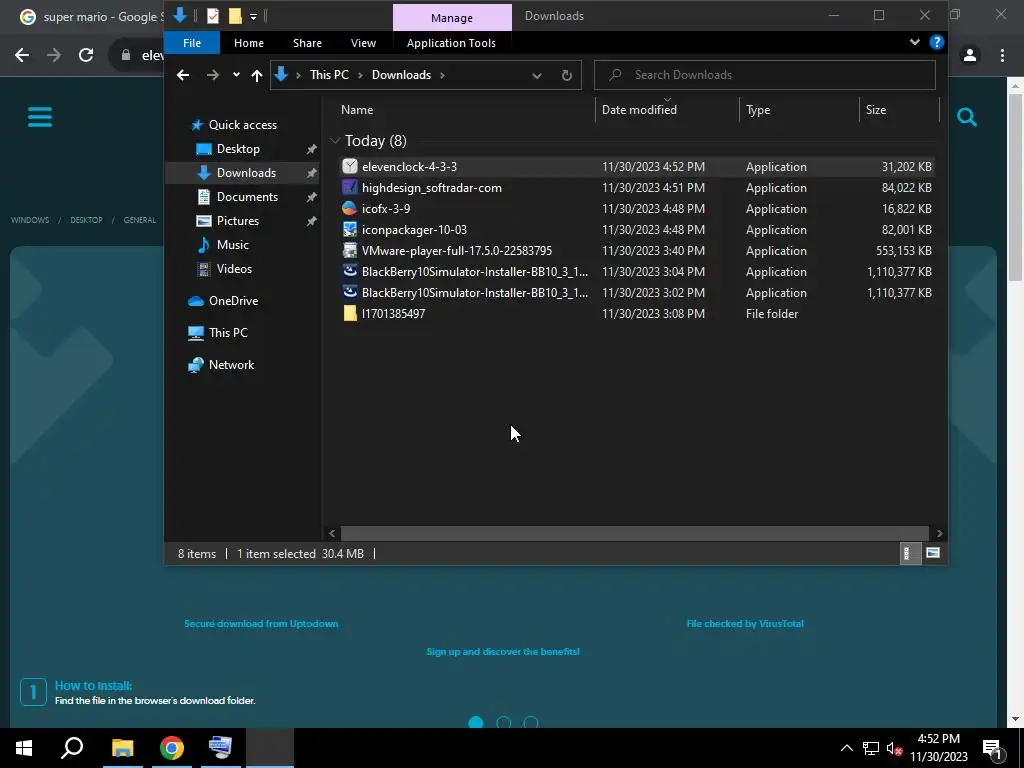Click the horizontal scrollbar right arrow
The height and width of the screenshot is (768, 1024).
pos(939,534)
